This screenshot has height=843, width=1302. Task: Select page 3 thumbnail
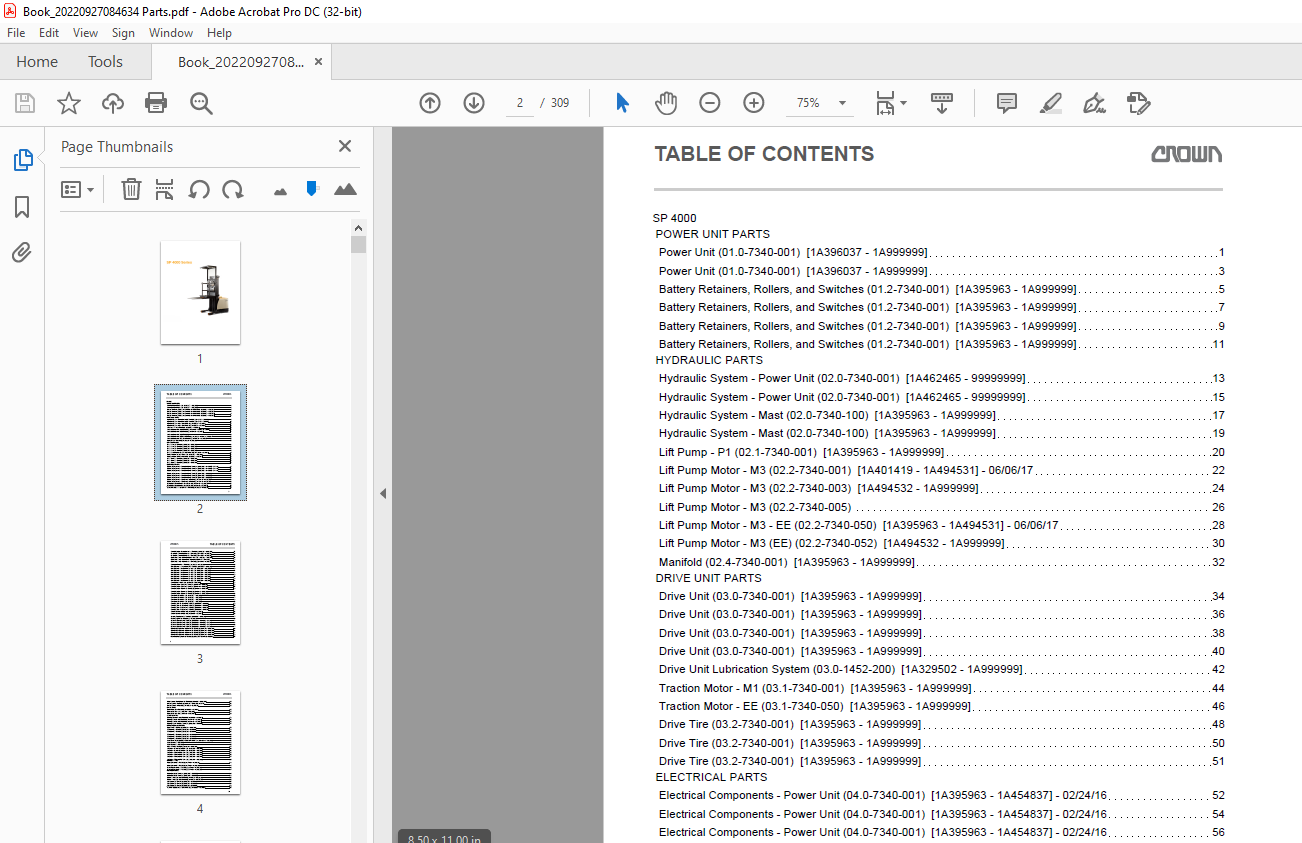click(x=200, y=592)
